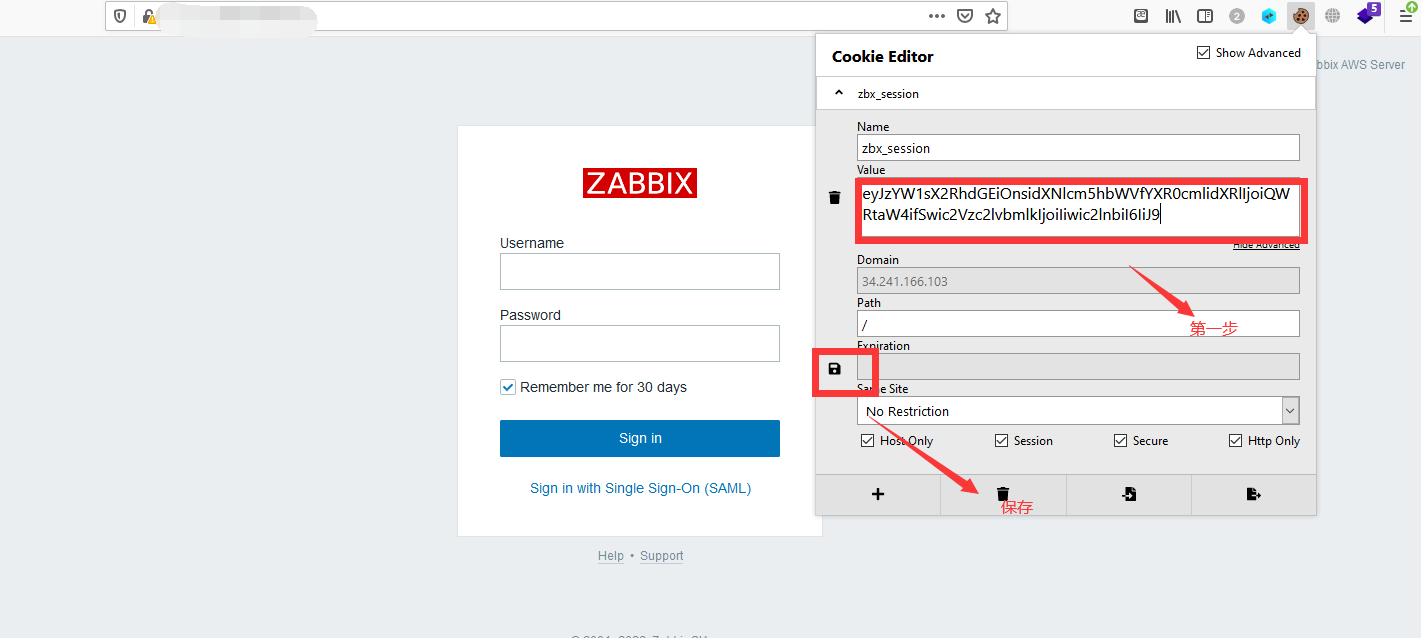
Task: Click the Username input field
Action: pos(640,271)
